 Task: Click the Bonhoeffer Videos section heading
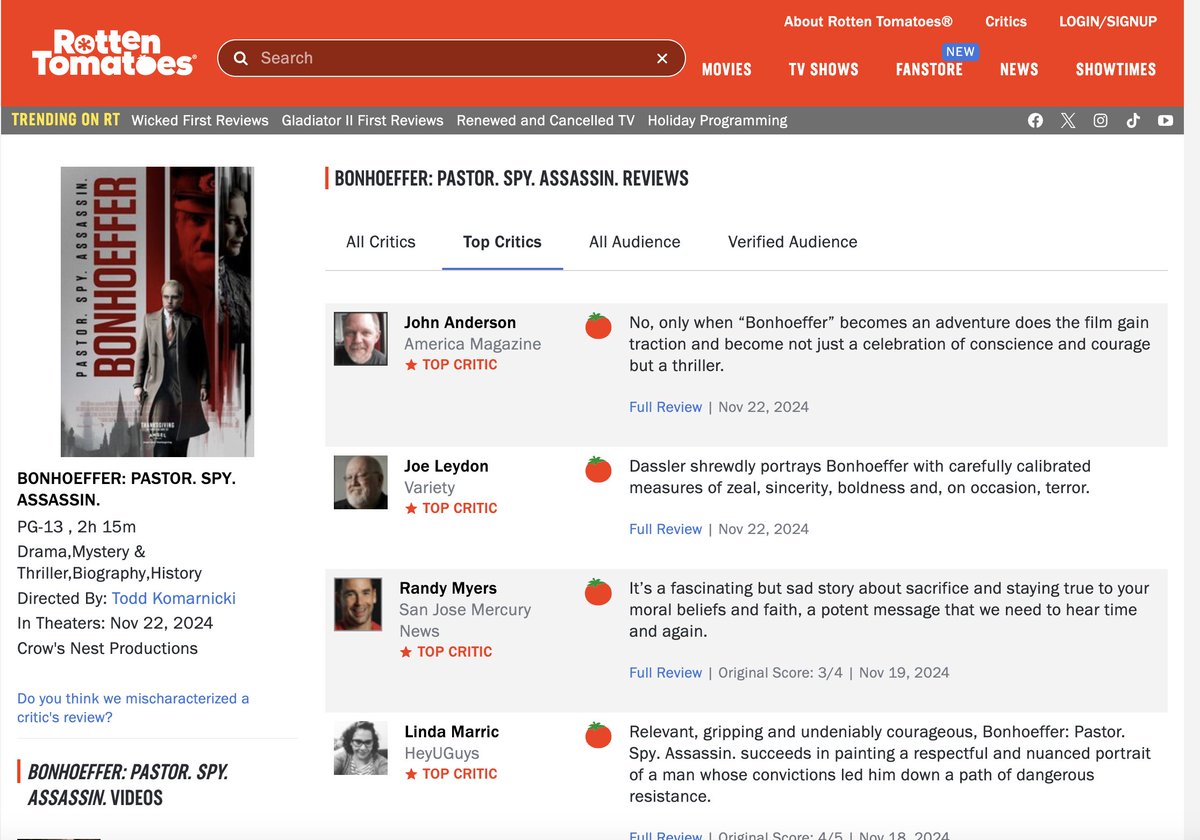tap(127, 785)
